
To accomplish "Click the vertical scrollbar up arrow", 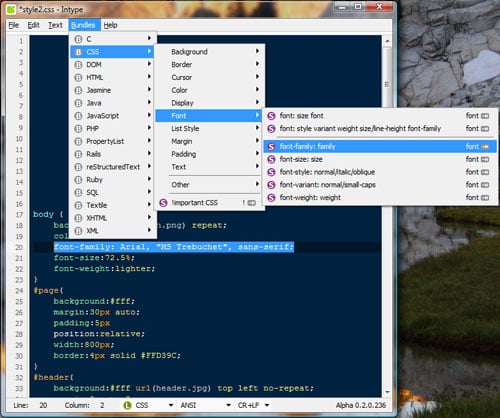I will (387, 41).
